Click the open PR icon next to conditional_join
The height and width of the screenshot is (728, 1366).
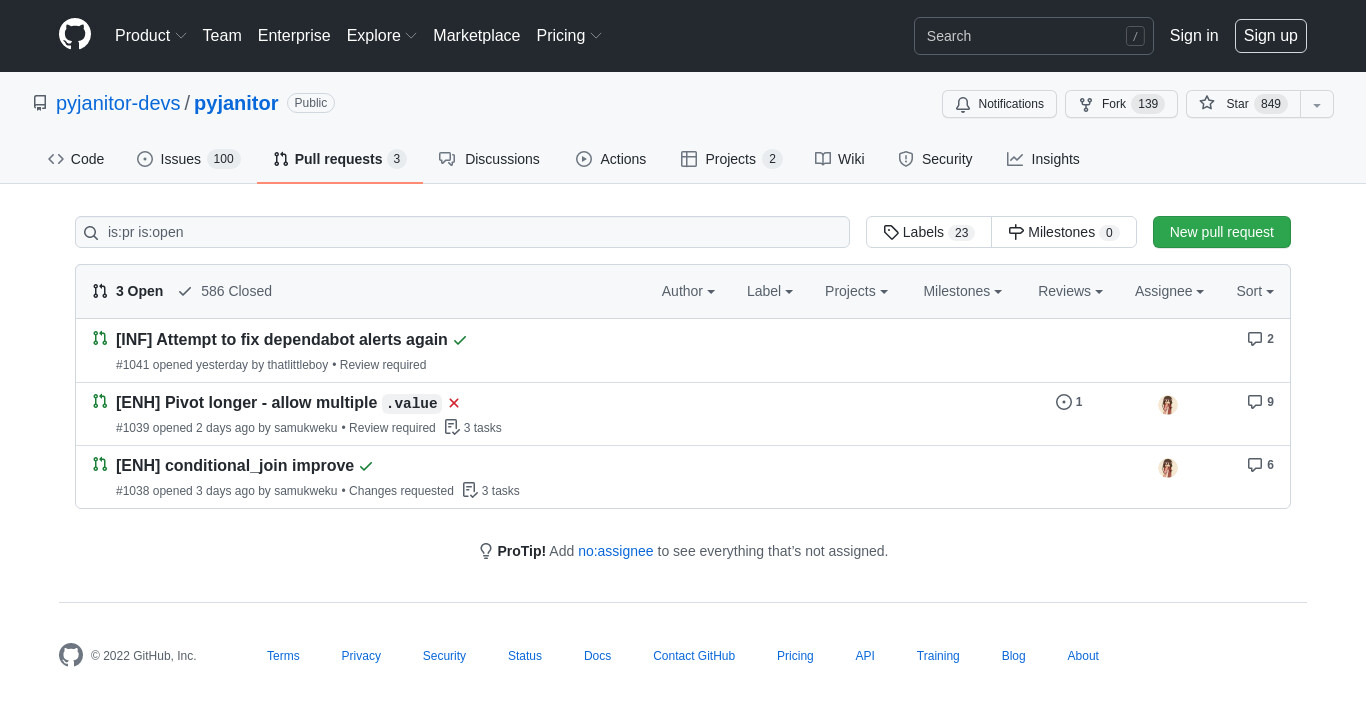[x=100, y=464]
